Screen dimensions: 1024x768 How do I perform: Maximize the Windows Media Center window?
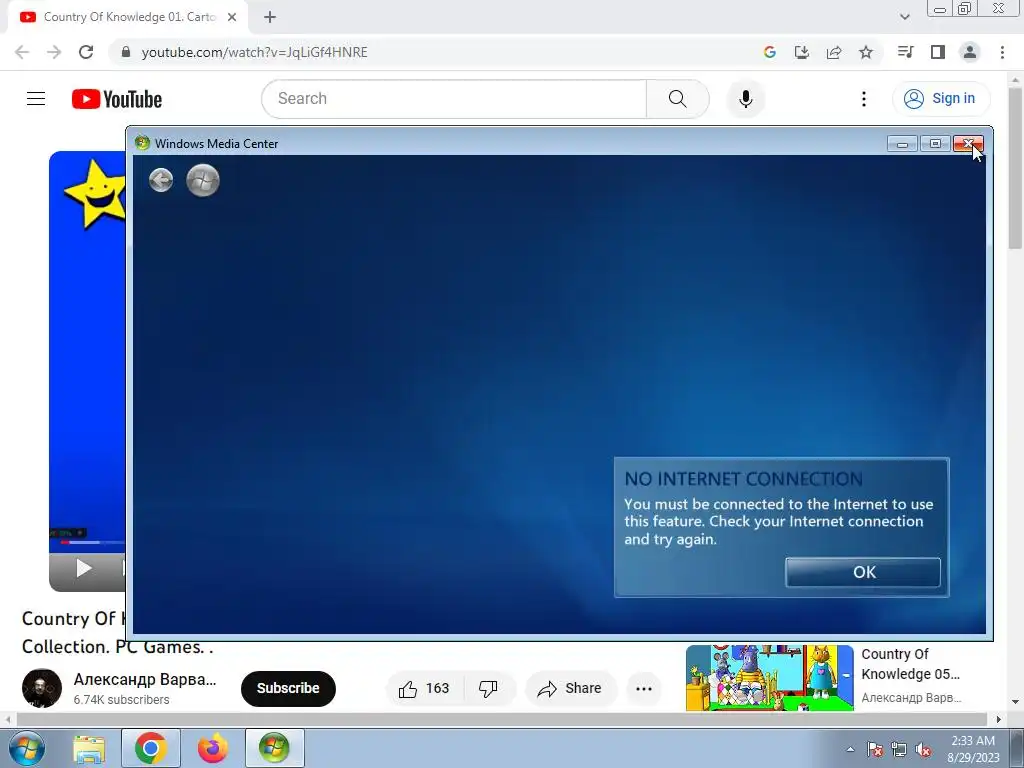click(935, 144)
